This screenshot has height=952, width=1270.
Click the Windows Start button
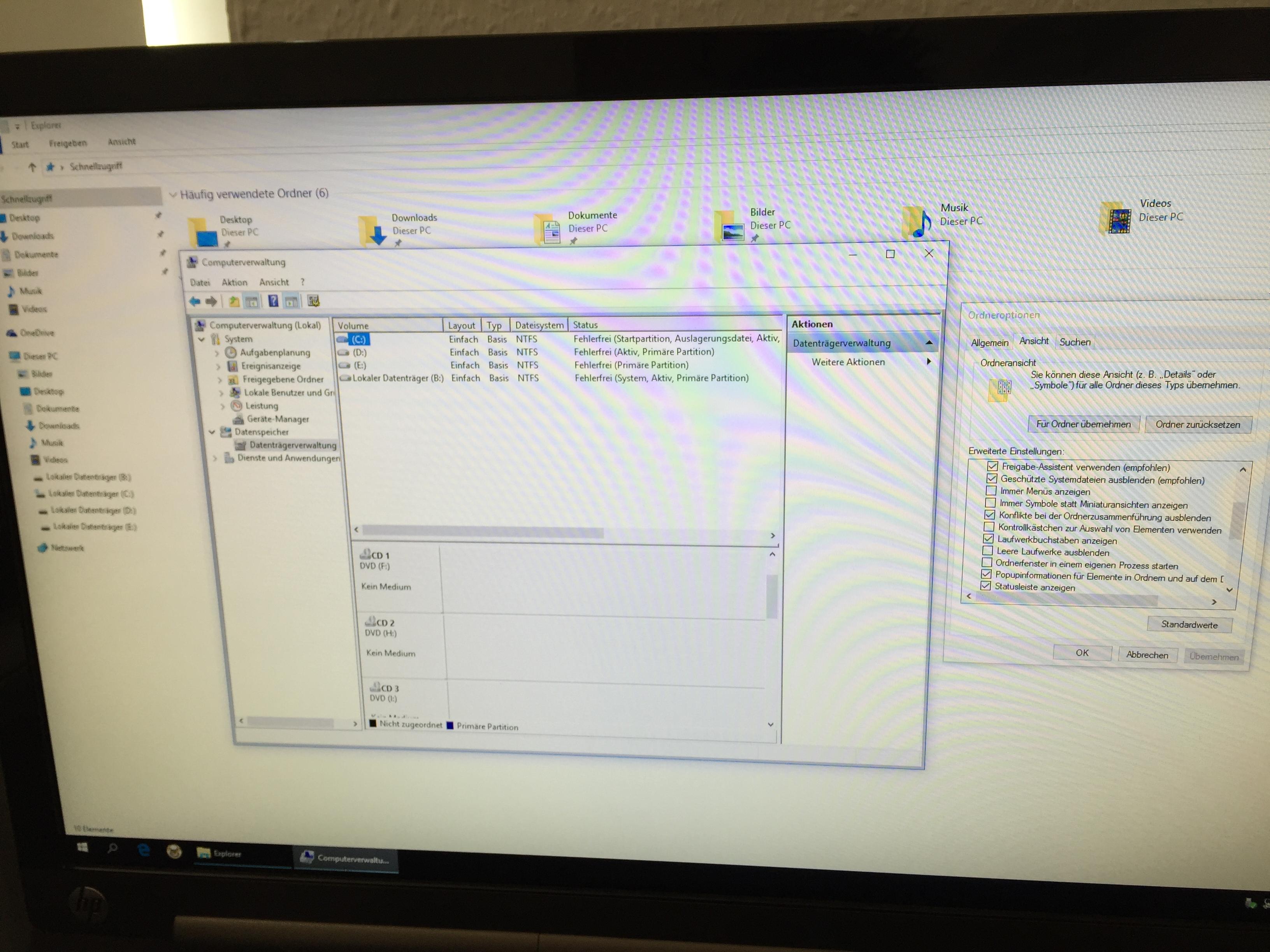(83, 848)
